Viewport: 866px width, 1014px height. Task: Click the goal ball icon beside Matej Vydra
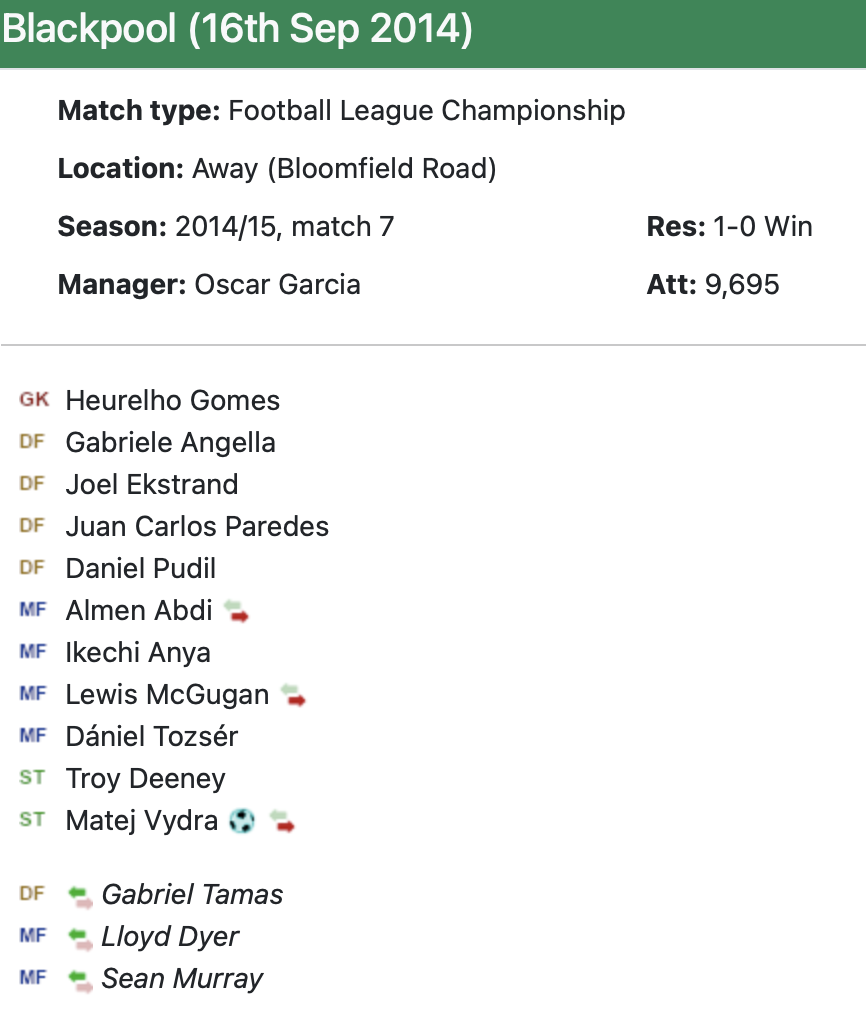tap(242, 821)
